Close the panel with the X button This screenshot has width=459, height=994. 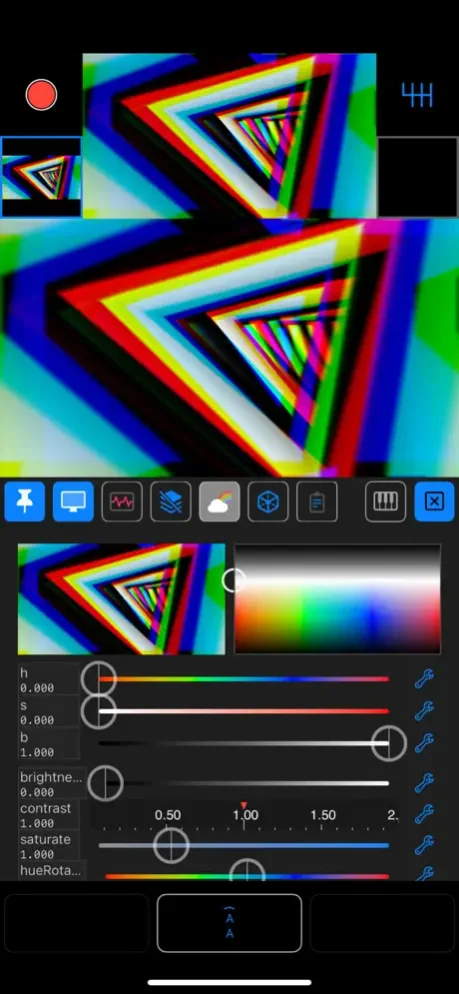(x=434, y=502)
